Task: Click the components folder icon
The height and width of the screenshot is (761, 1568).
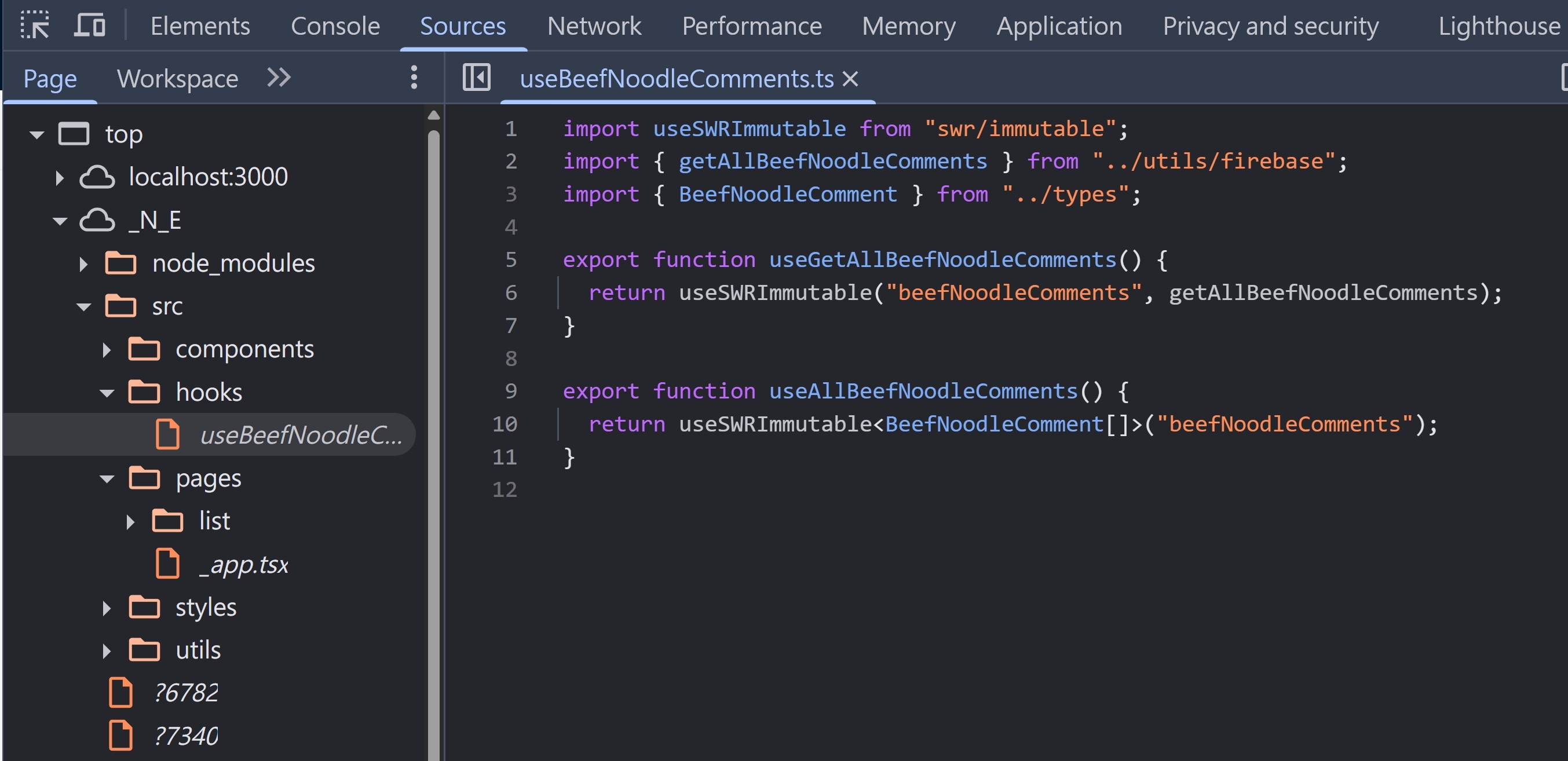Action: pos(144,349)
